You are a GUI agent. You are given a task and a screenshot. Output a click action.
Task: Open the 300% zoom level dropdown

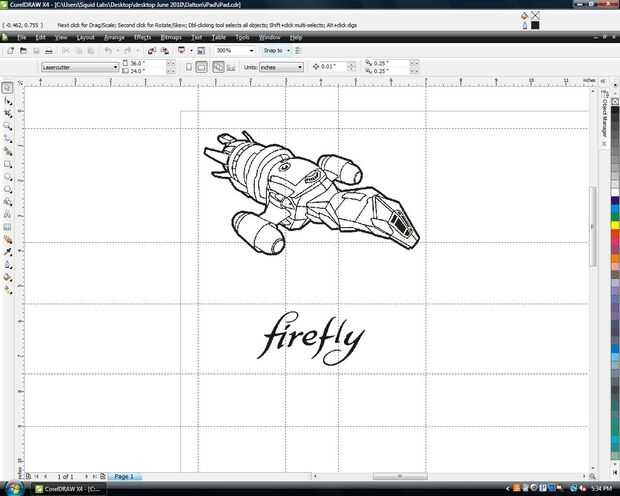pyautogui.click(x=251, y=51)
